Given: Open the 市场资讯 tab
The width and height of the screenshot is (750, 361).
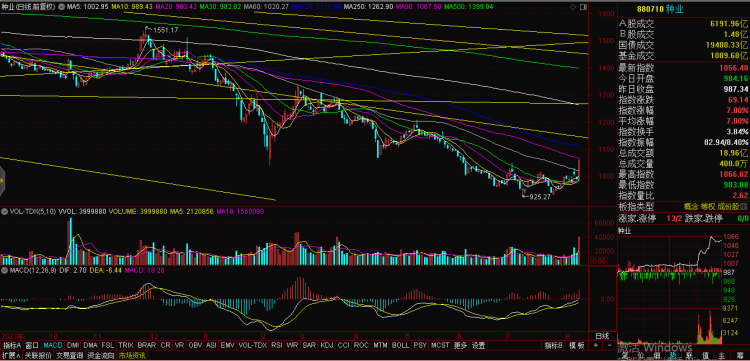Looking at the screenshot, I should 132,355.
